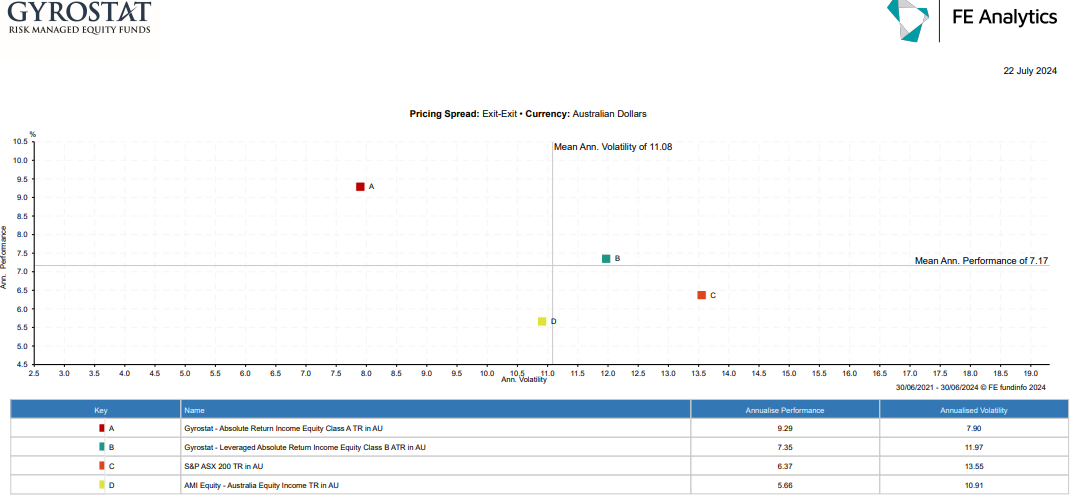Viewport: 1074px width, 499px height.
Task: Click the date '22 July 2024'
Action: (1030, 71)
